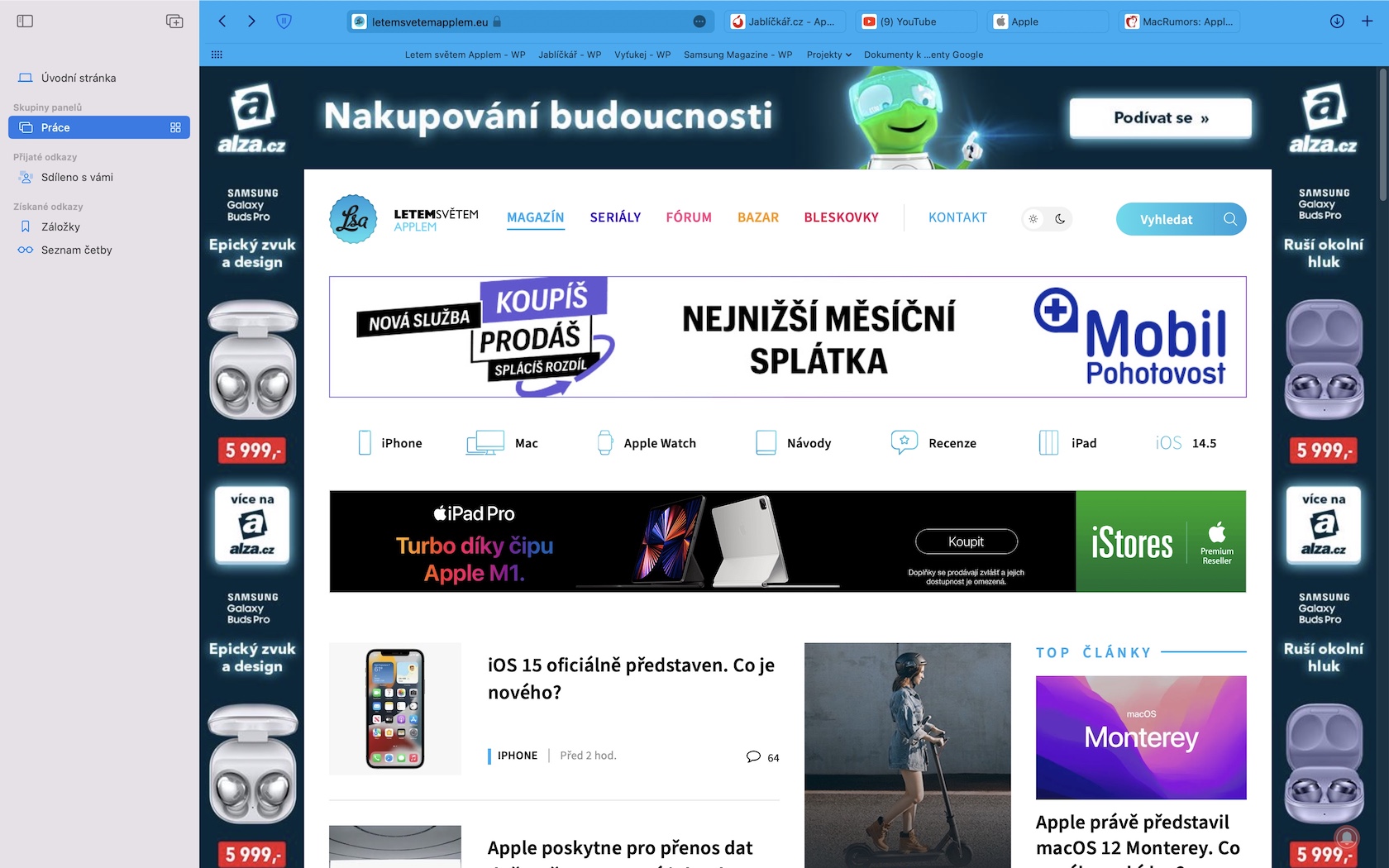1389x868 pixels.
Task: Click Koupit on the iPad Pro banner
Action: click(966, 541)
